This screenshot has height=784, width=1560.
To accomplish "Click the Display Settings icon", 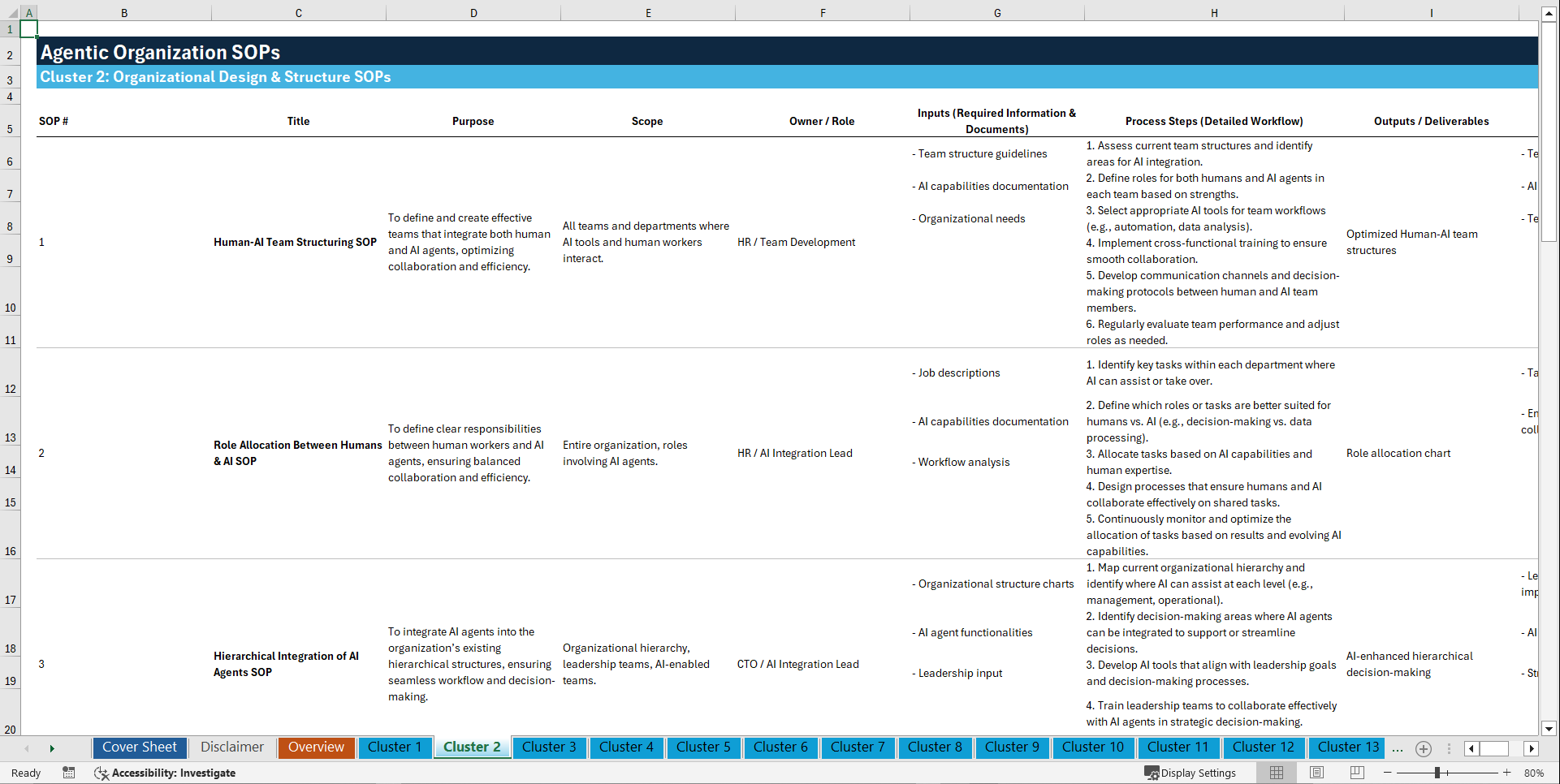I will point(1150,773).
